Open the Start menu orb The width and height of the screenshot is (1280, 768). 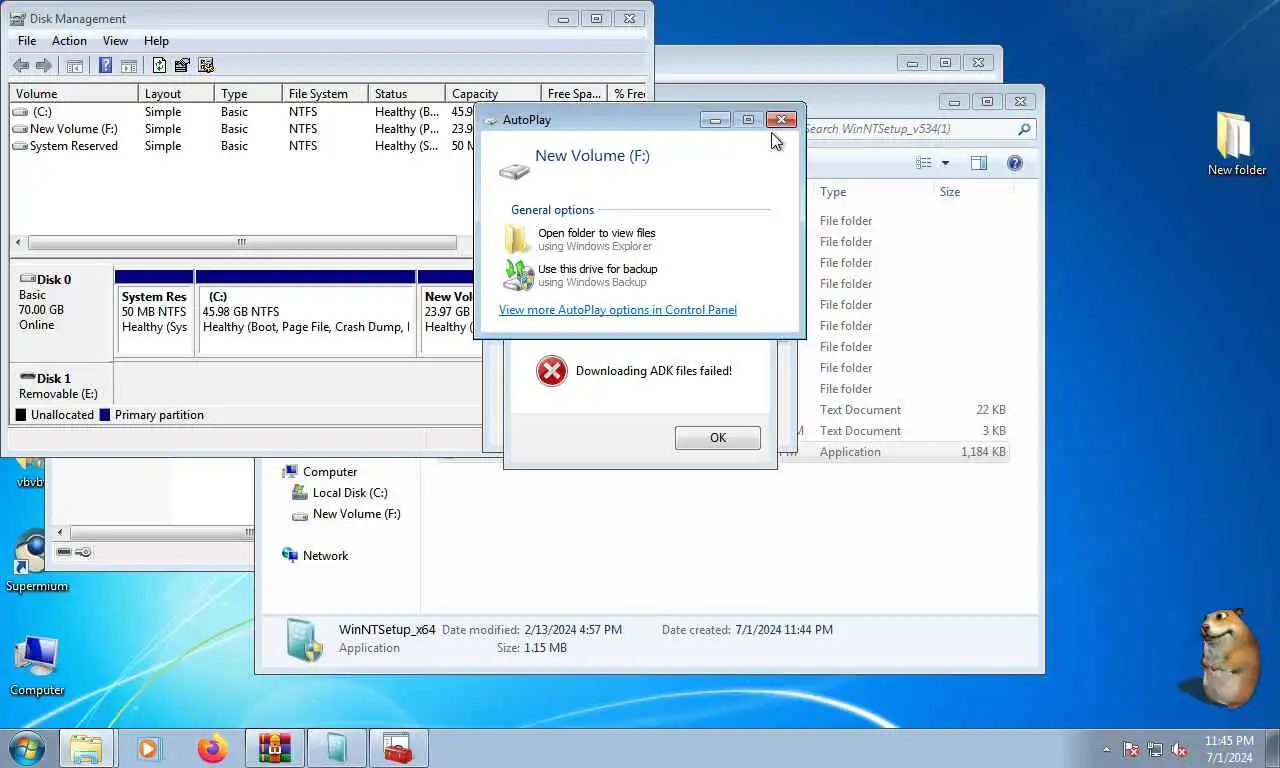27,748
